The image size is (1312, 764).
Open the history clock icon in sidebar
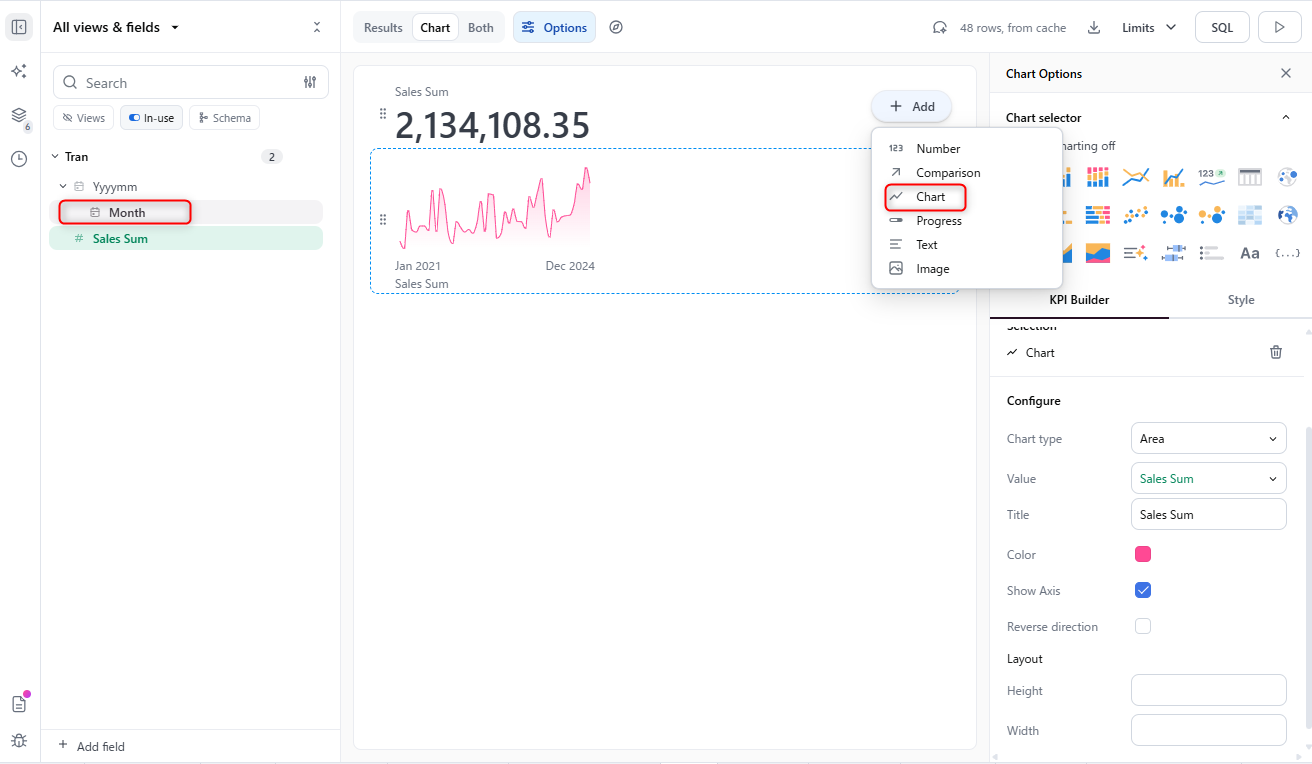pos(19,159)
